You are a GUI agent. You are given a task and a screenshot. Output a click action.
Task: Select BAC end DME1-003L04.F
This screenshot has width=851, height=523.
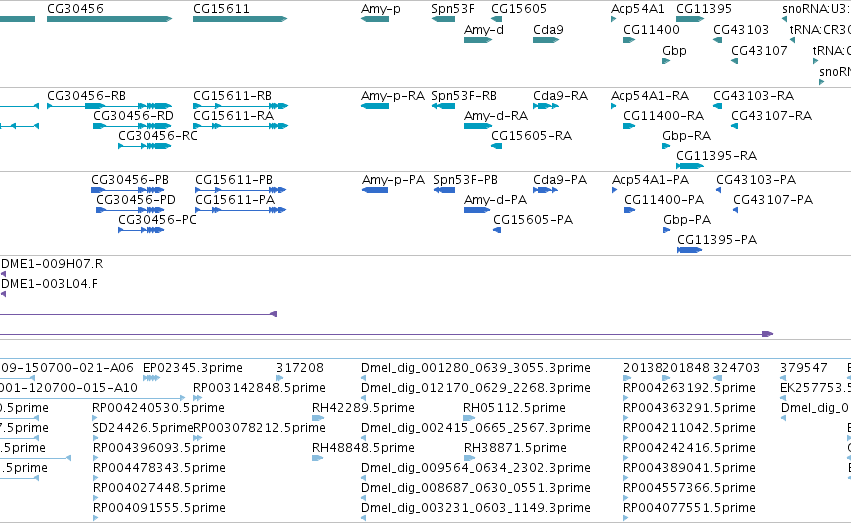tap(49, 284)
